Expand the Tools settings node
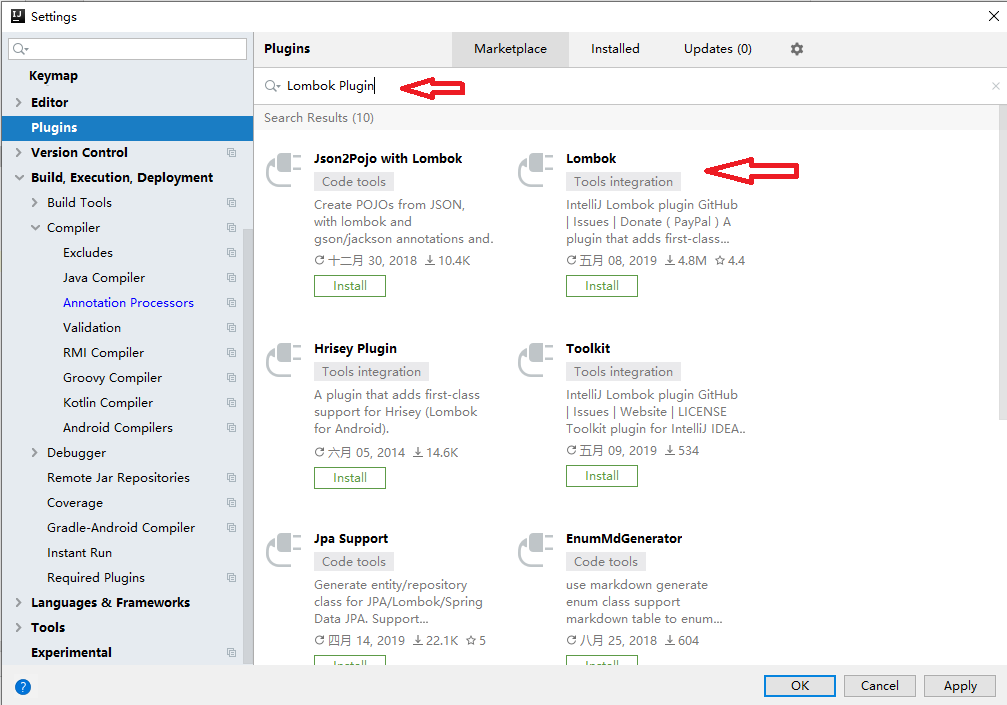Image resolution: width=1007 pixels, height=705 pixels. pos(19,628)
